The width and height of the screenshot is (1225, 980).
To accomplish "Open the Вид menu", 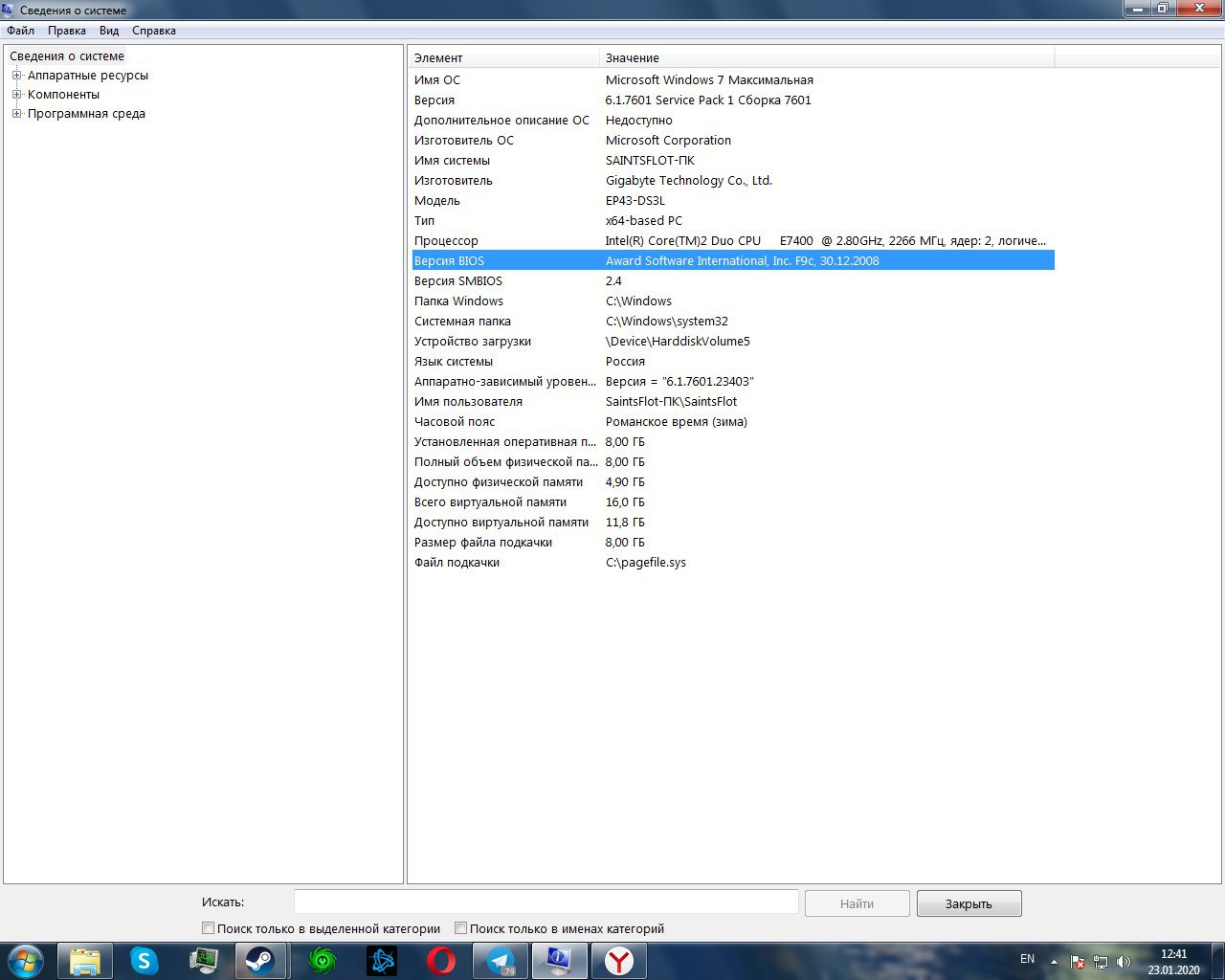I will [x=109, y=31].
